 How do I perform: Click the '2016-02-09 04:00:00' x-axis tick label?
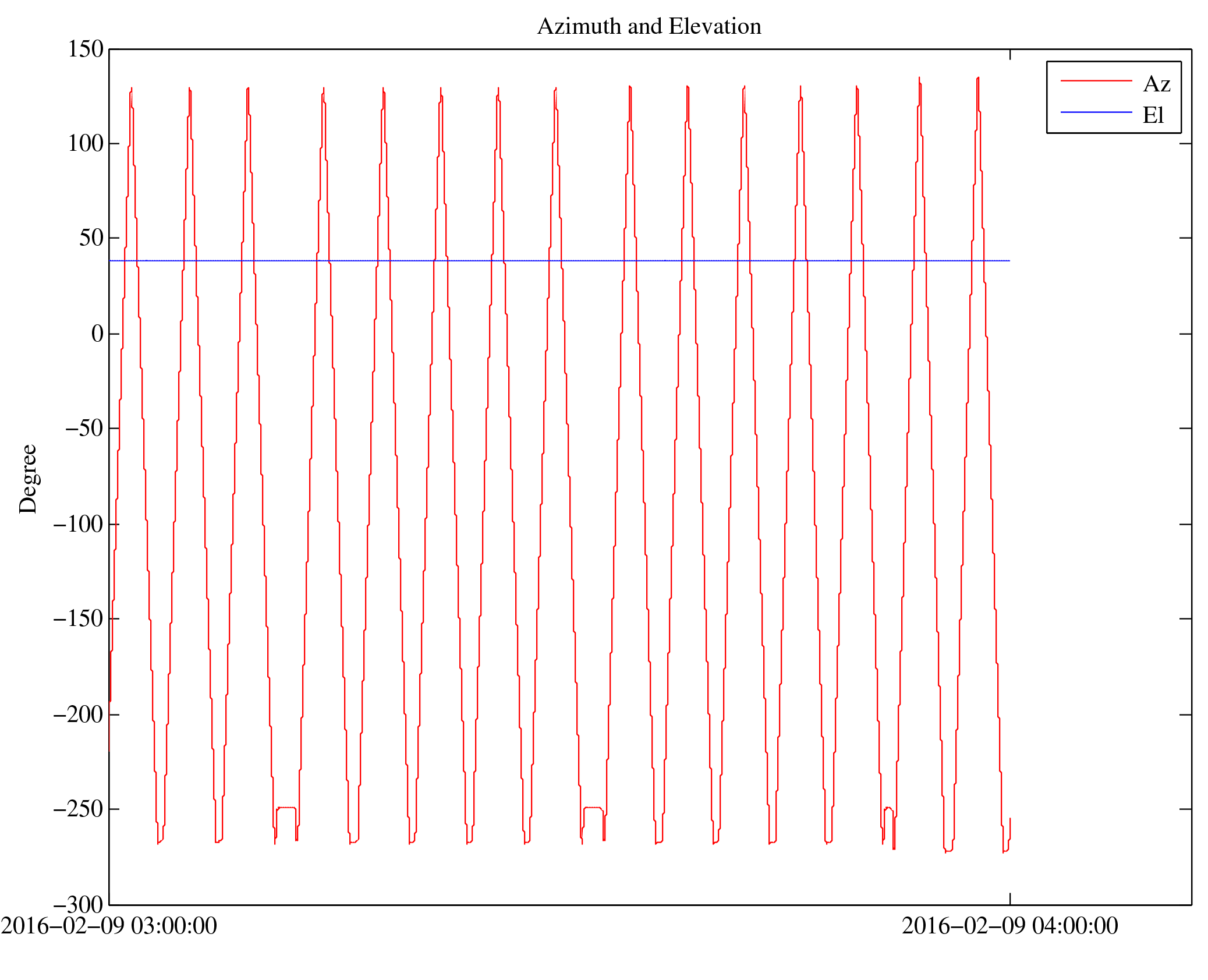[1009, 926]
